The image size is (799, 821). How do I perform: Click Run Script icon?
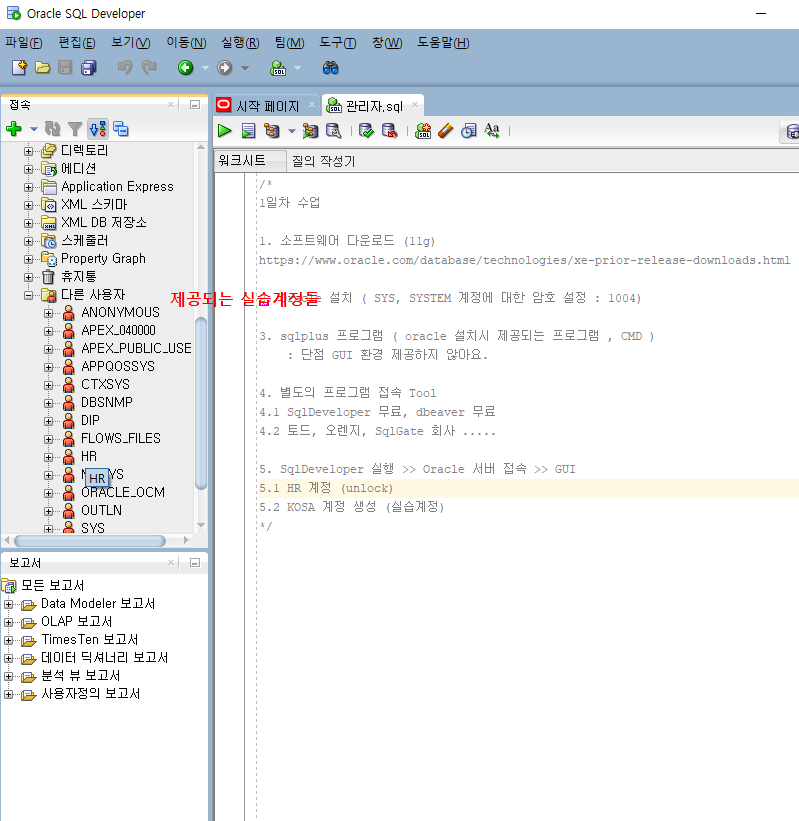coord(249,131)
